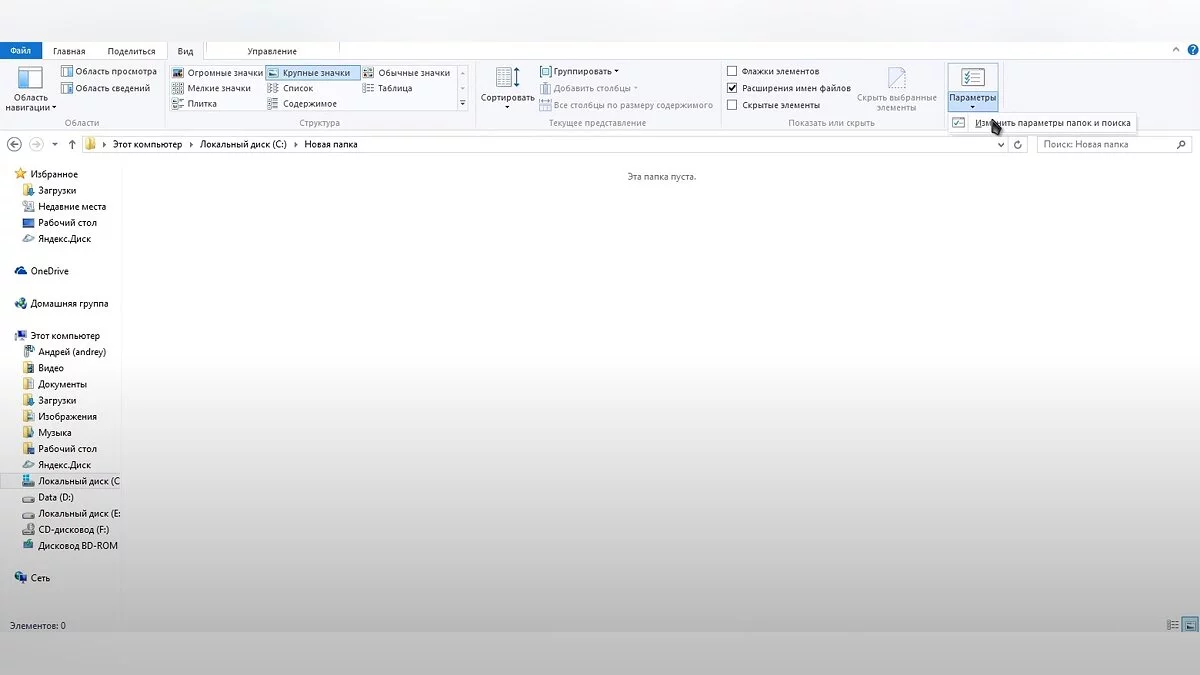Viewport: 1200px width, 675px height.
Task: Open the address bar history dropdown arrow
Action: coord(1001,145)
